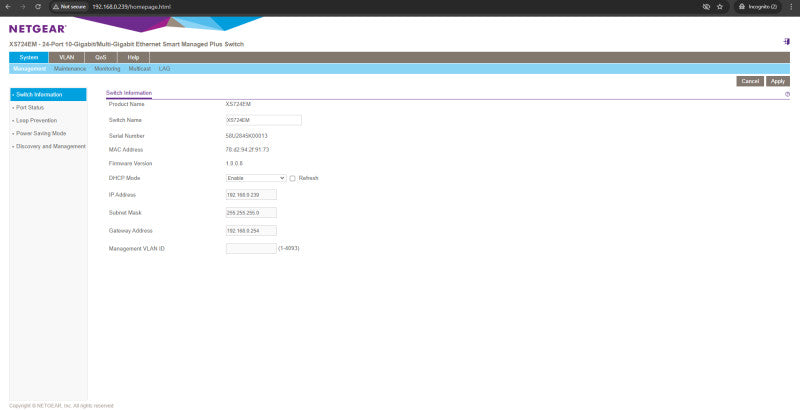Image resolution: width=800 pixels, height=410 pixels.
Task: Click the Cancel button
Action: pos(750,81)
